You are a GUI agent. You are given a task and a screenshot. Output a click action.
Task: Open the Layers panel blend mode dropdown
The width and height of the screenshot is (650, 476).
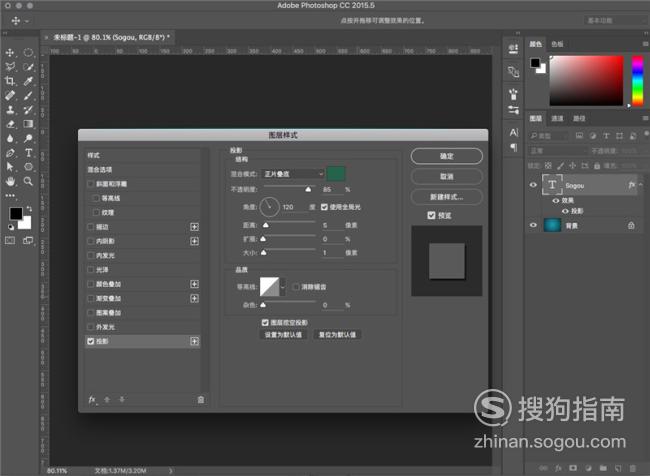[558, 151]
